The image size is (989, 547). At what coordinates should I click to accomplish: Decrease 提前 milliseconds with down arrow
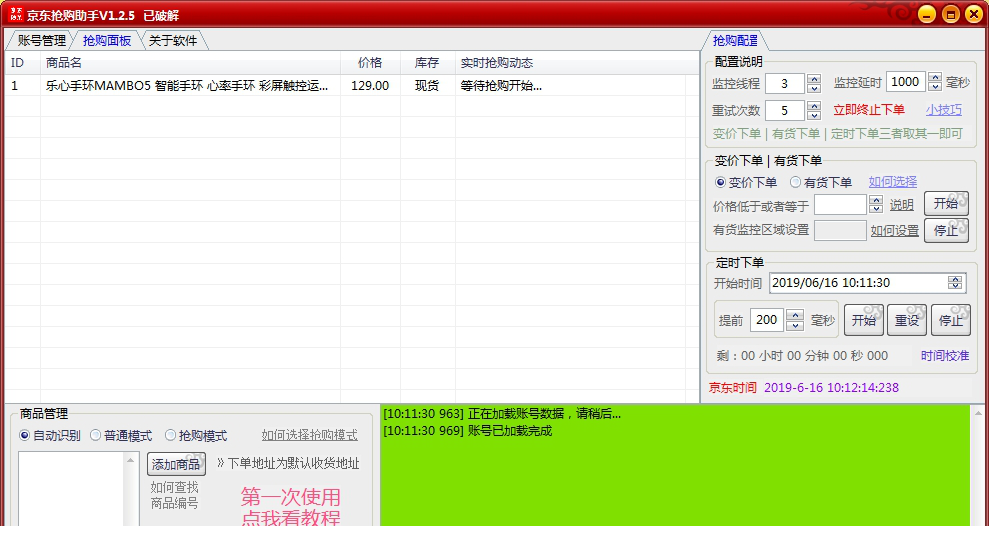(795, 325)
